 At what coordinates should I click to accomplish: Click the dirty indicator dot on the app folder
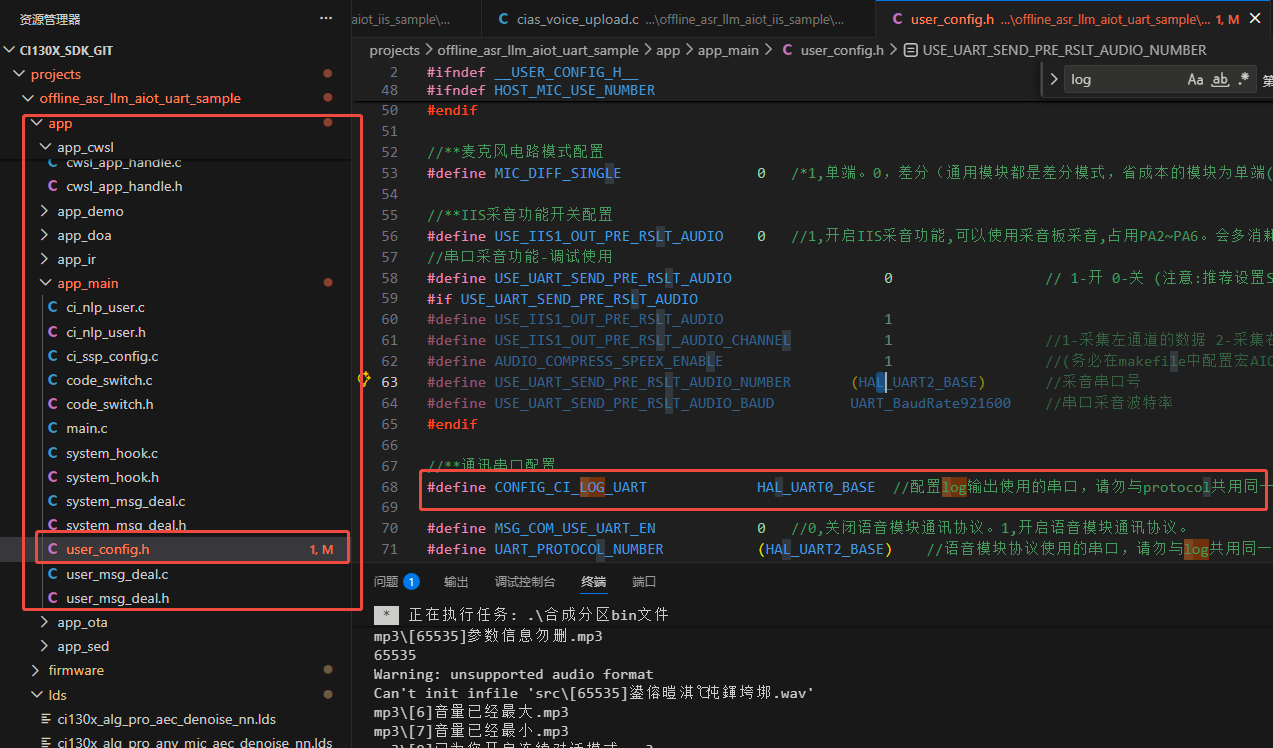[327, 122]
